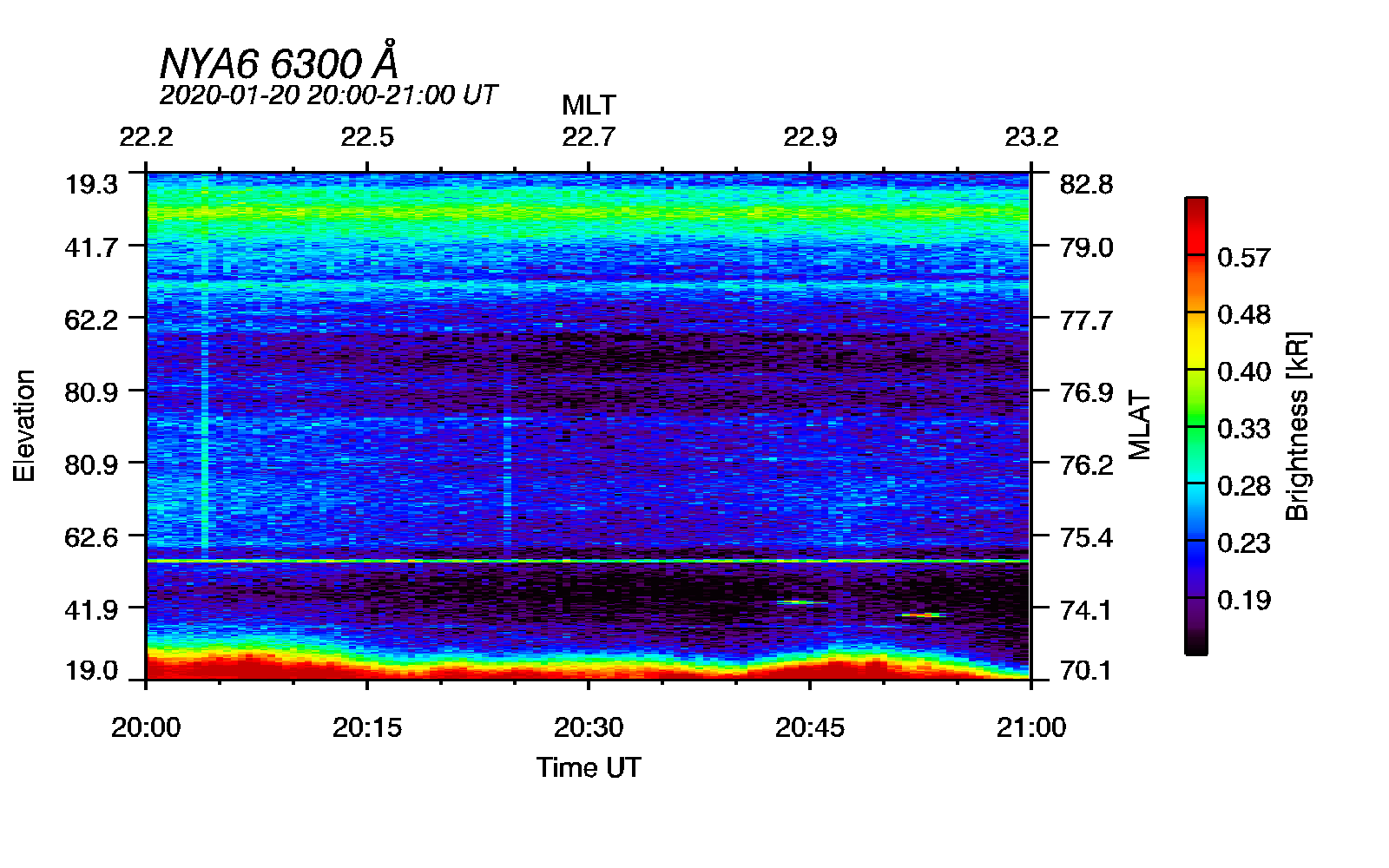The height and width of the screenshot is (868, 1389).
Task: Click the colorbar value 0.48
Action: click(1244, 314)
